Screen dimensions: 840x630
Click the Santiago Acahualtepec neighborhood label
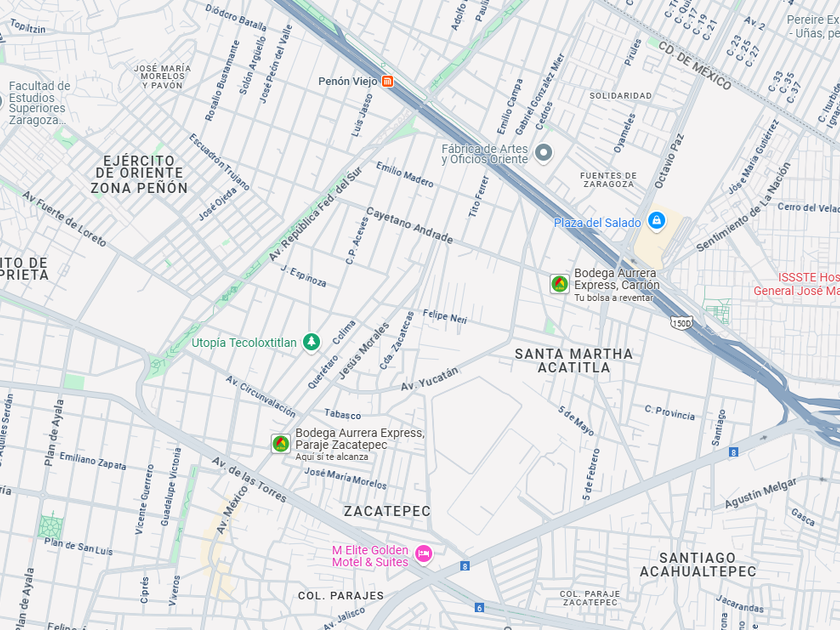click(698, 565)
